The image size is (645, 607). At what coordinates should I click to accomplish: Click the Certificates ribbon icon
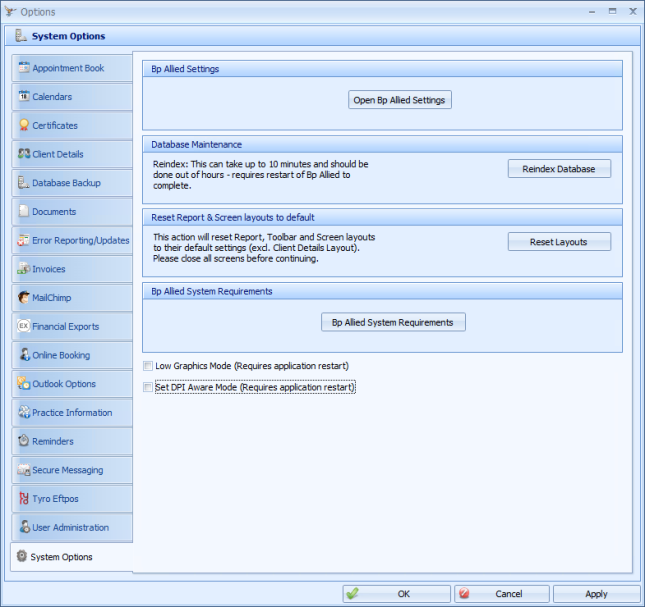(24, 125)
